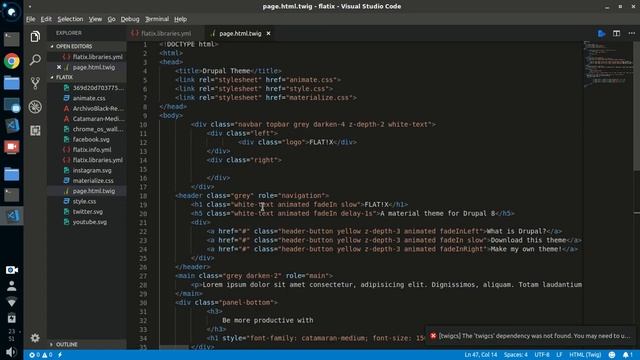Open the Source Control view

35,83
